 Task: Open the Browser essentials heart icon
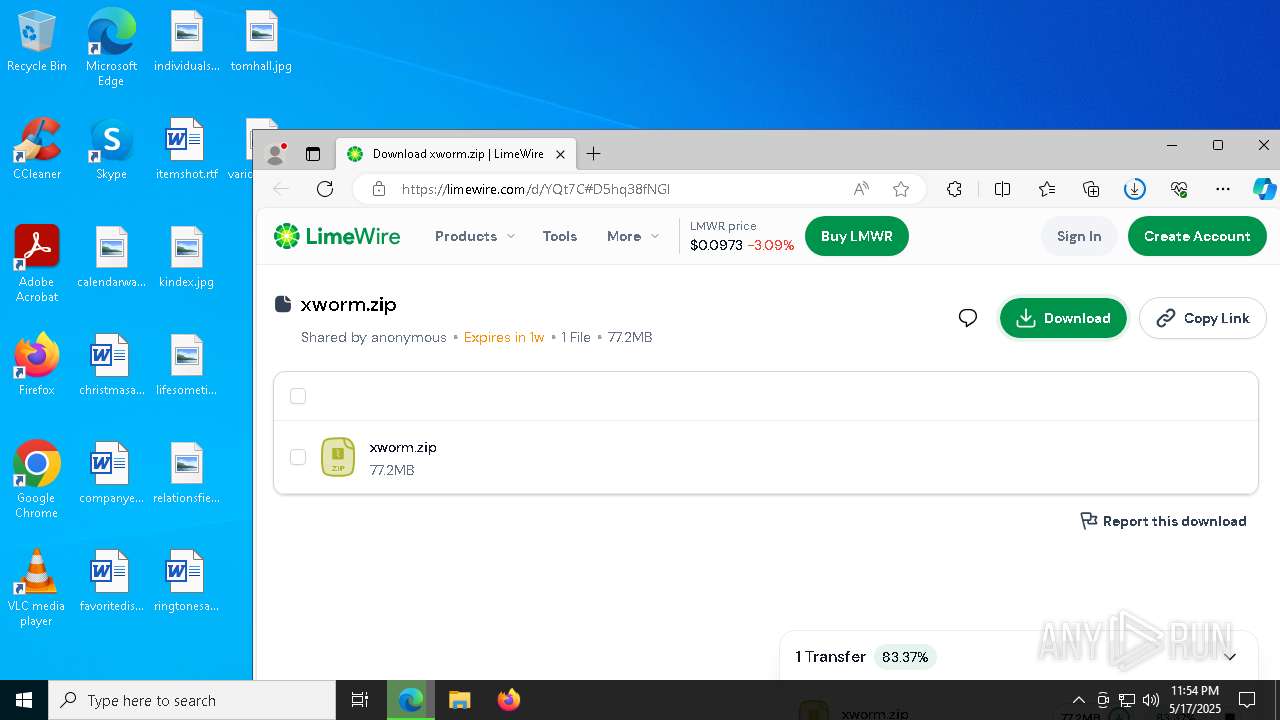coord(1179,189)
